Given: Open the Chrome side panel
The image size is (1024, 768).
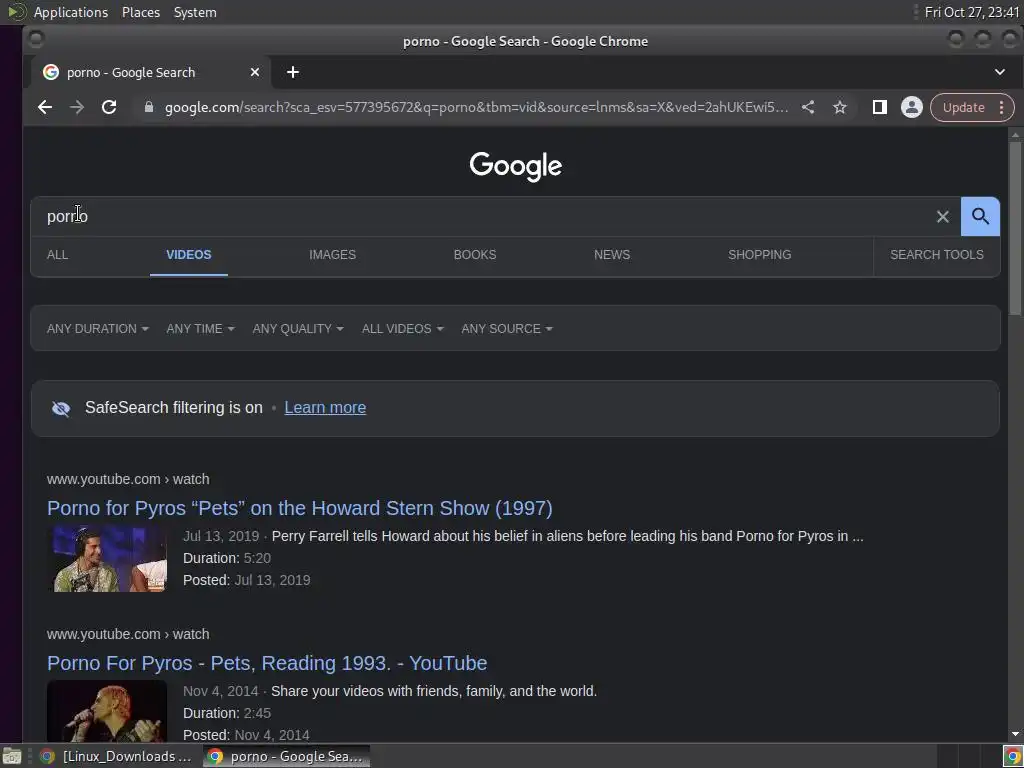Looking at the screenshot, I should (x=880, y=107).
